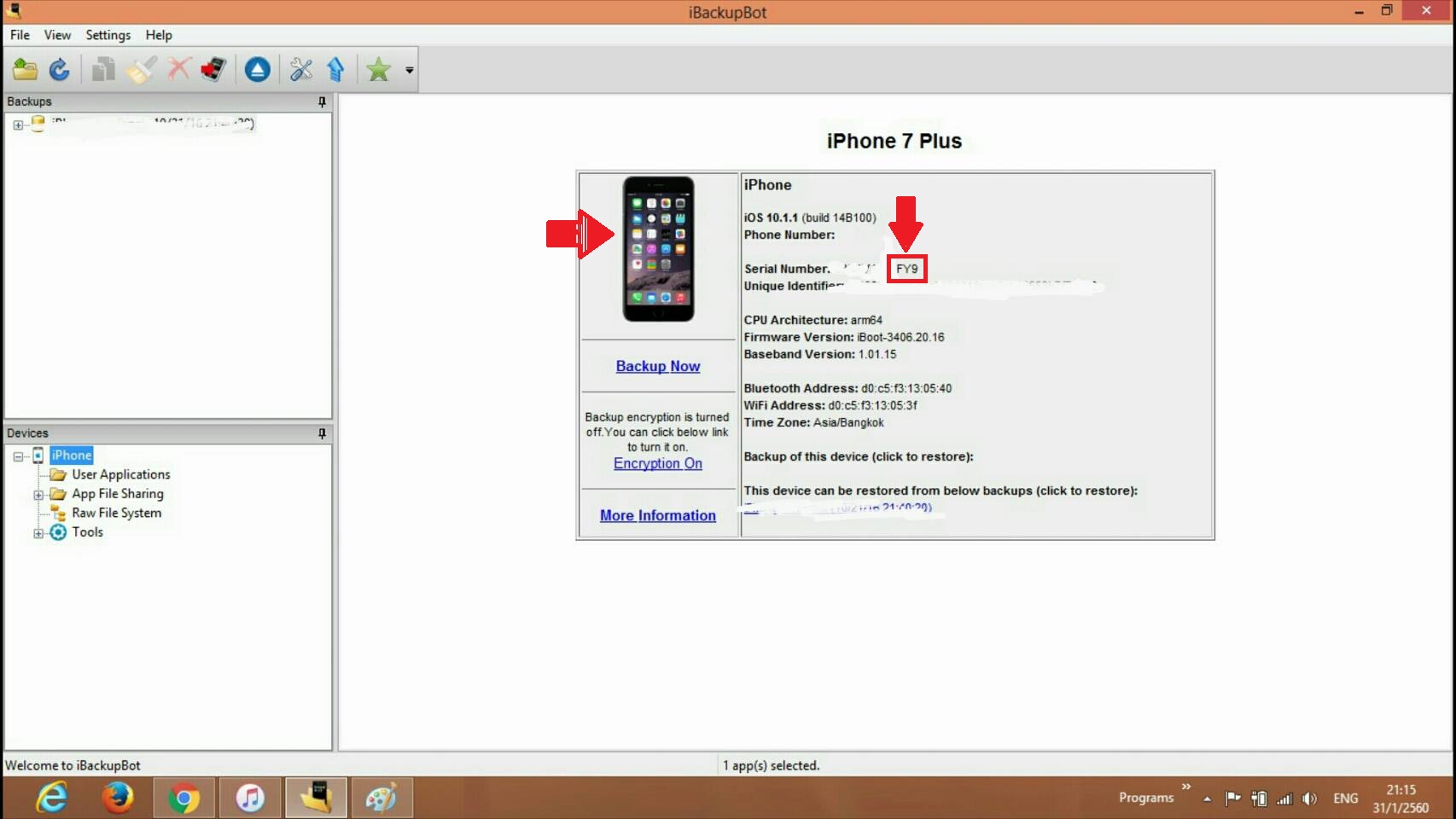Open iTunes from the taskbar
1456x819 pixels.
(x=250, y=799)
